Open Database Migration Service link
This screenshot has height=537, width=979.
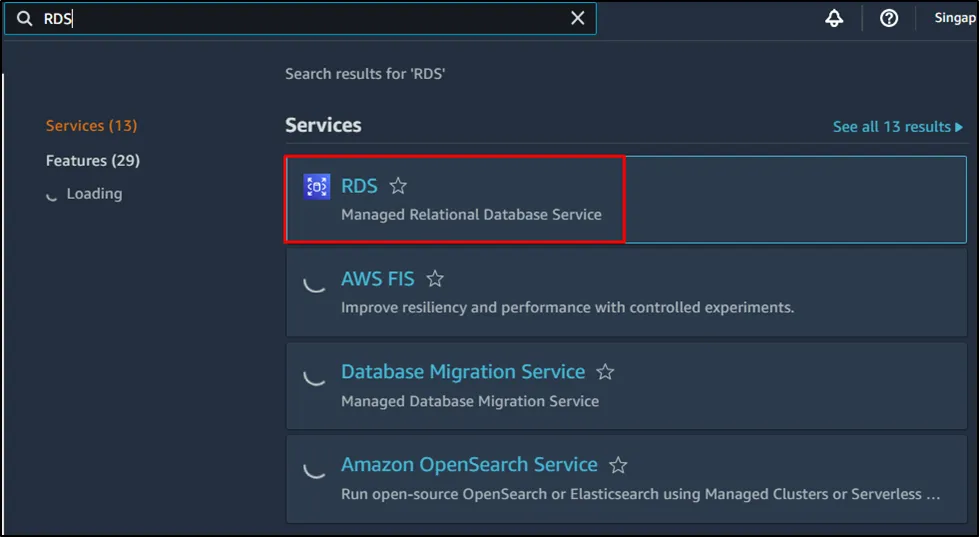pyautogui.click(x=463, y=372)
